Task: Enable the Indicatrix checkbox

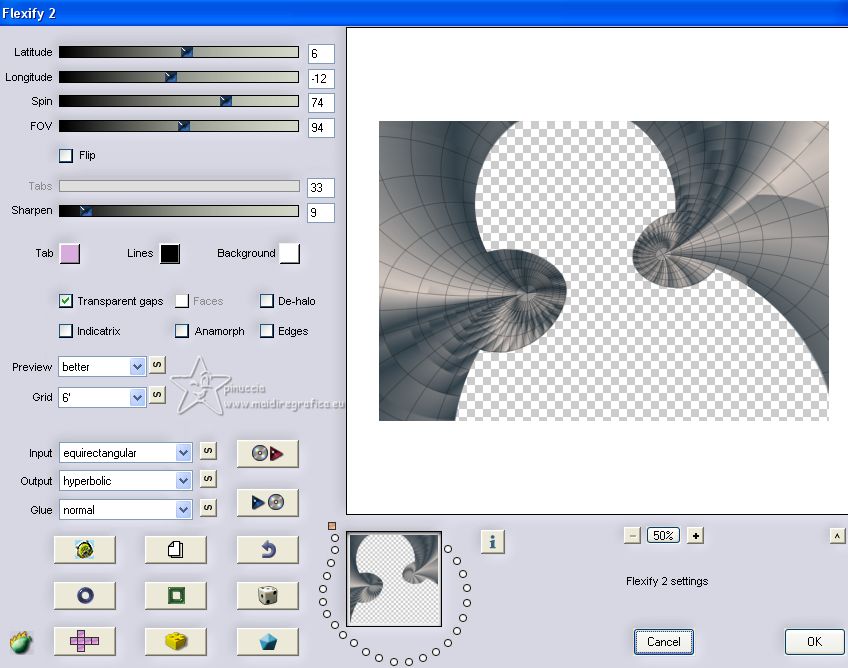Action: 65,330
